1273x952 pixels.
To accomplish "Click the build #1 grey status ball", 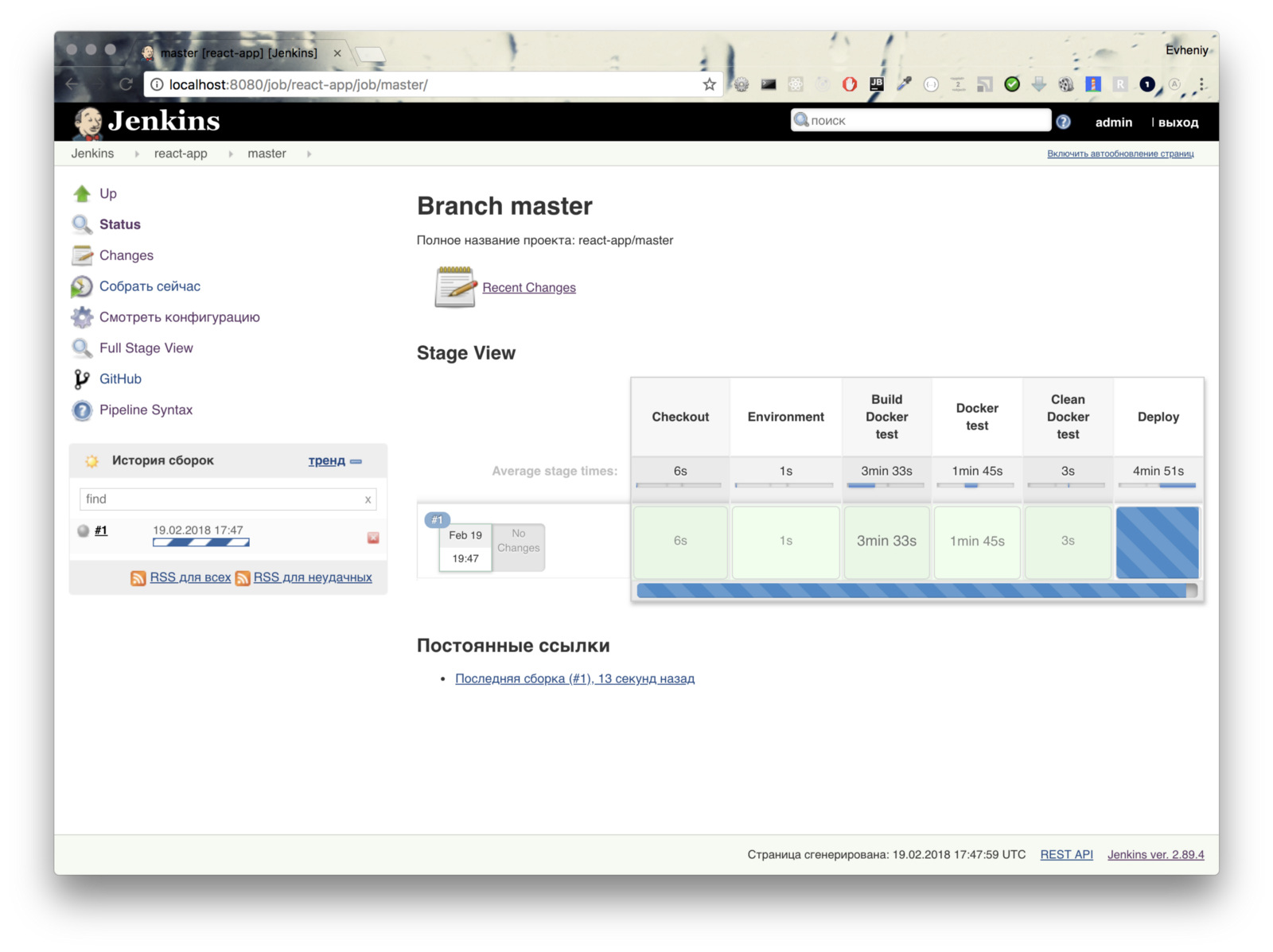I will pyautogui.click(x=84, y=531).
